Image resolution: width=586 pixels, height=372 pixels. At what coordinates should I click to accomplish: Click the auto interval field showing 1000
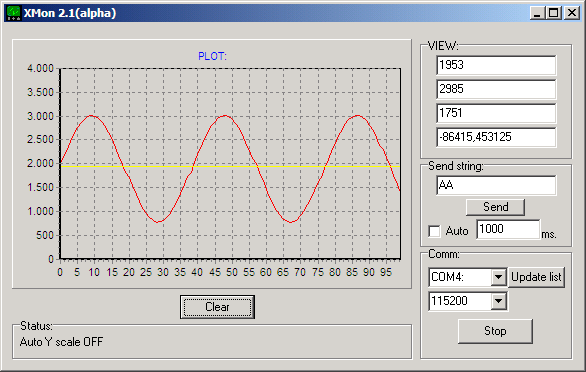pyautogui.click(x=508, y=229)
